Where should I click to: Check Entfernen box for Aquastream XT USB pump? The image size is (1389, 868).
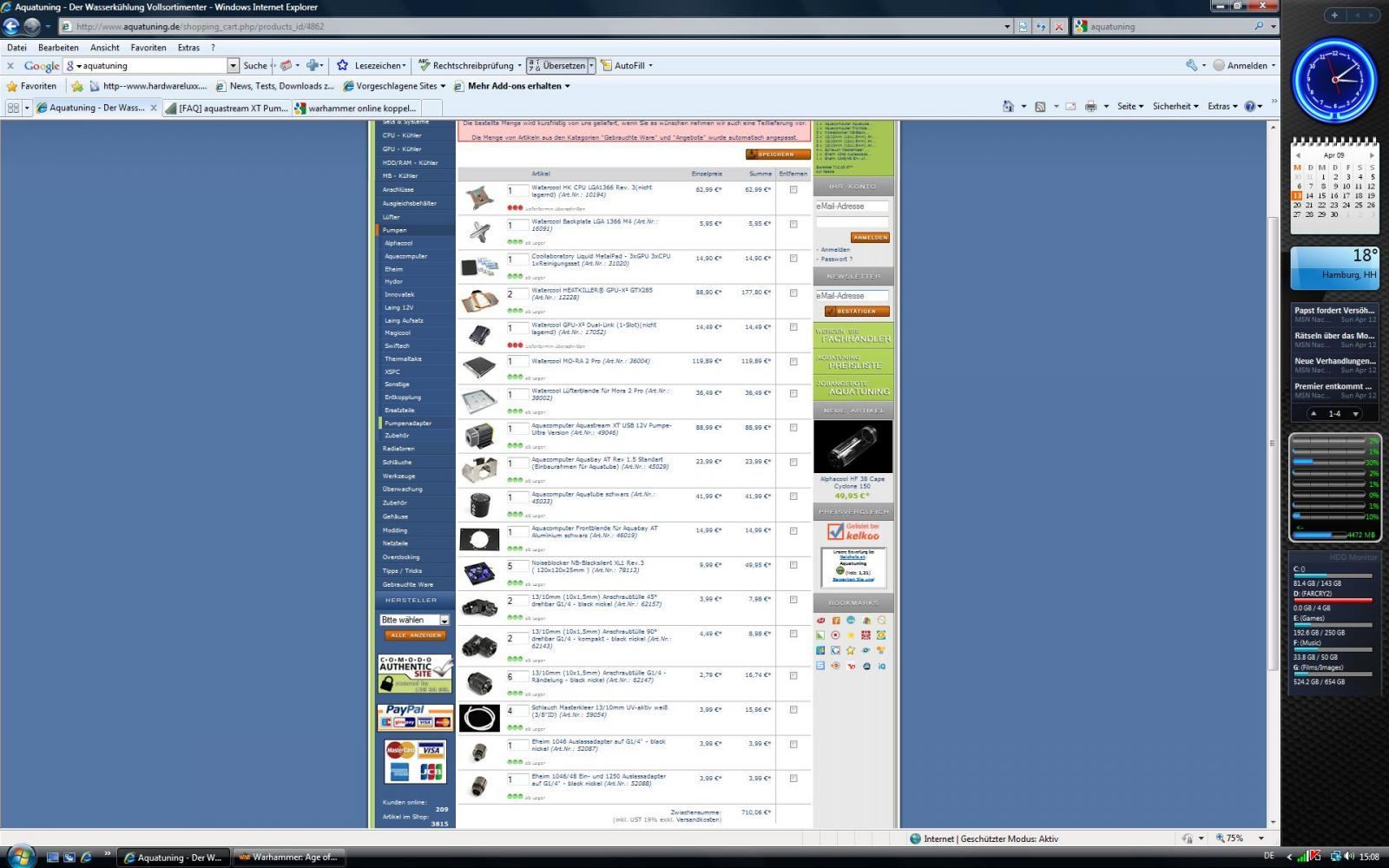tap(793, 427)
